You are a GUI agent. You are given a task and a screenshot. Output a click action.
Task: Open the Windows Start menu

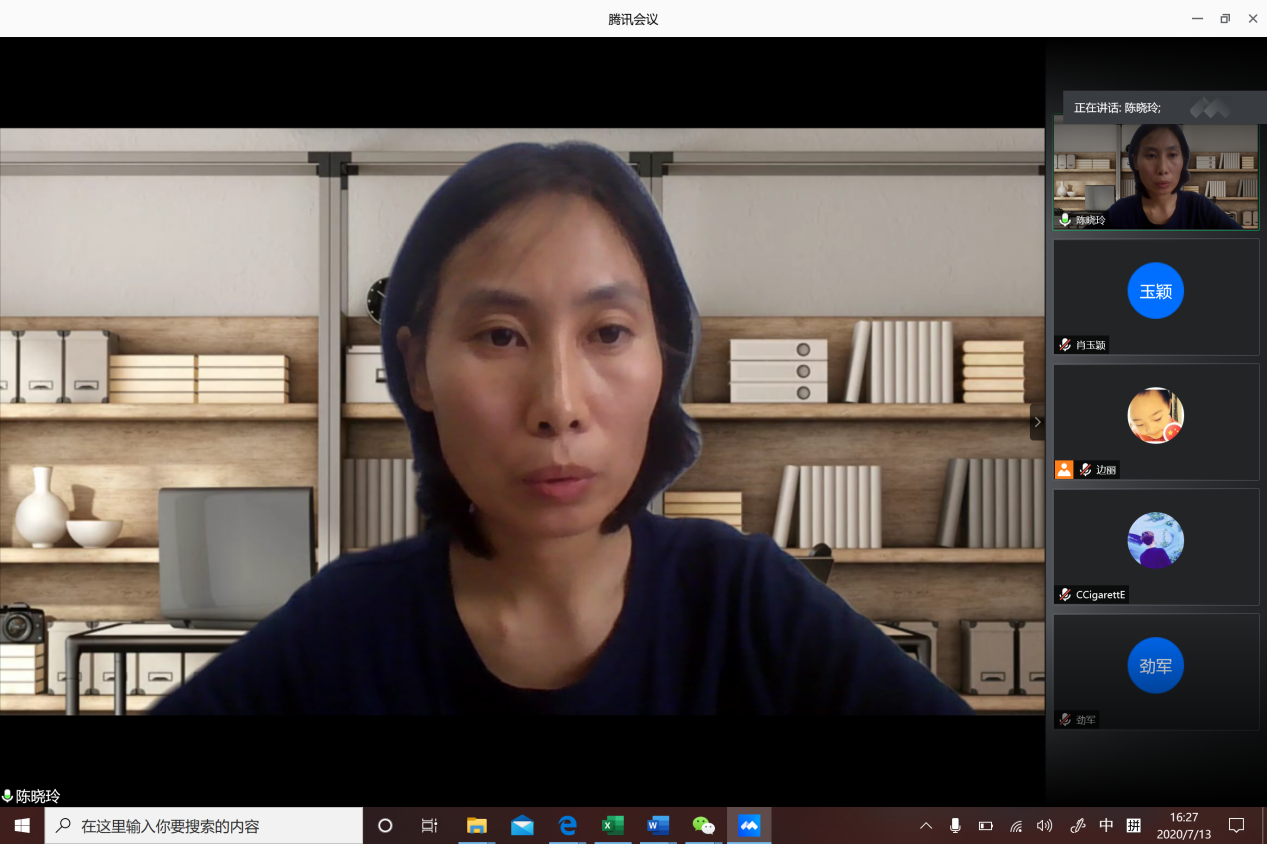[x=22, y=826]
